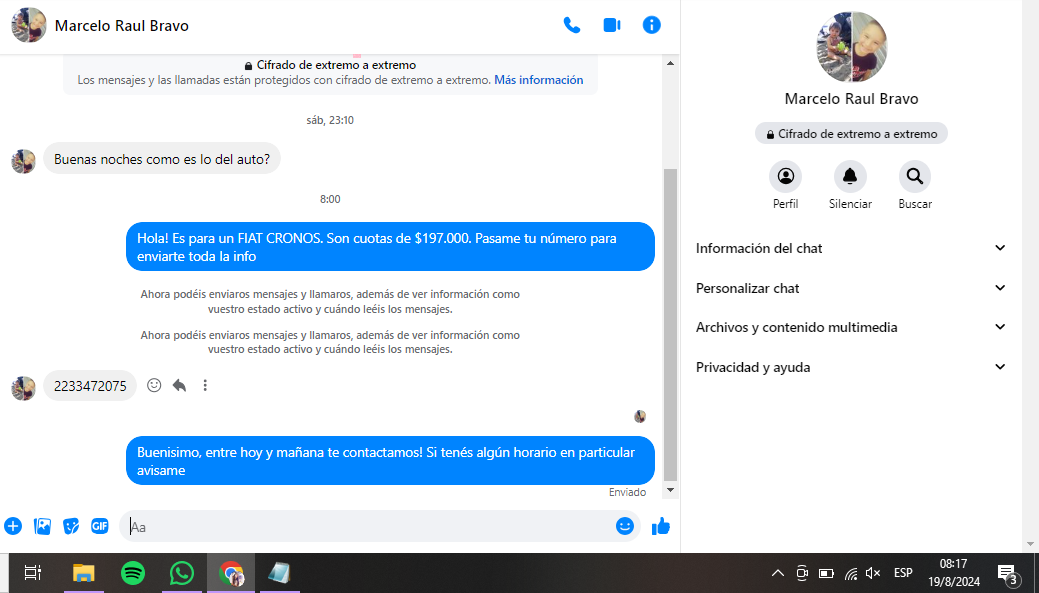Image resolution: width=1039 pixels, height=593 pixels.
Task: Click the battery tray icon
Action: click(826, 573)
